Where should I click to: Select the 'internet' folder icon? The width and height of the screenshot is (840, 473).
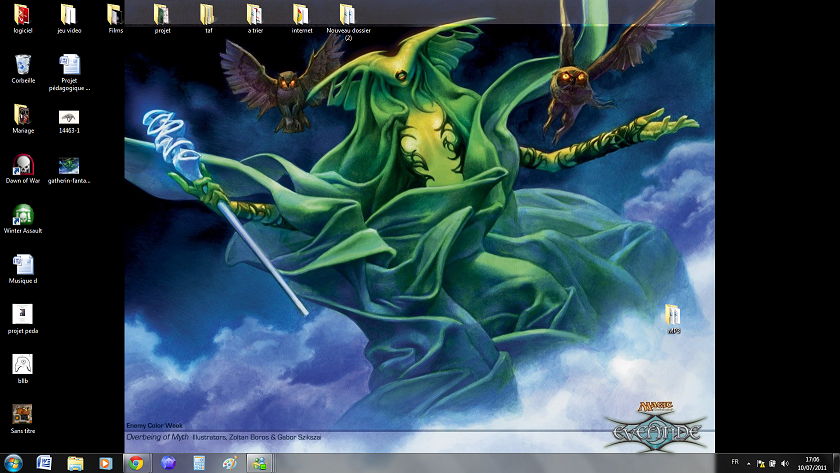[x=302, y=18]
